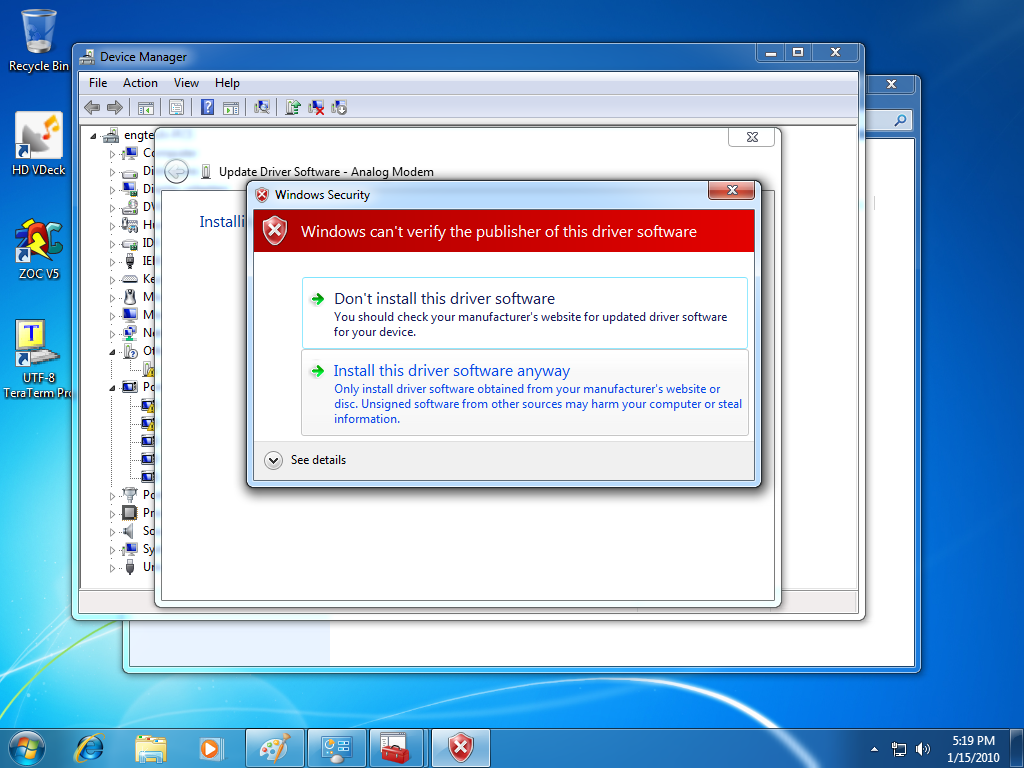Open Internet Explorer from the taskbar
This screenshot has width=1024, height=768.
(90, 747)
